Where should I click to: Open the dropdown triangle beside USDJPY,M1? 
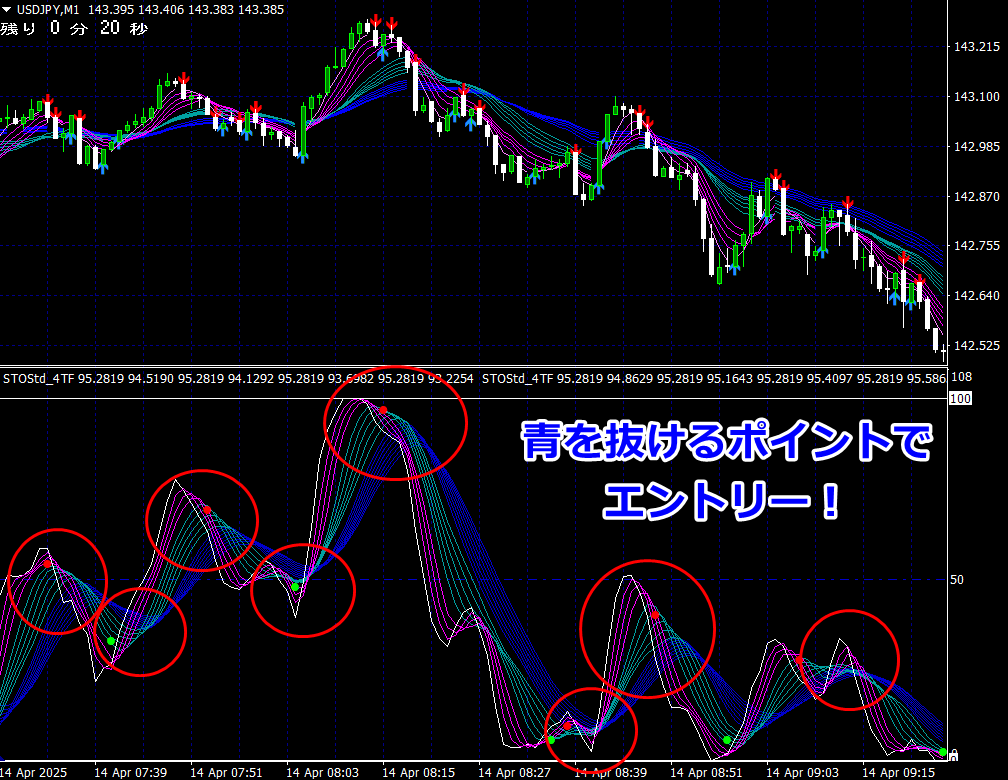point(6,10)
